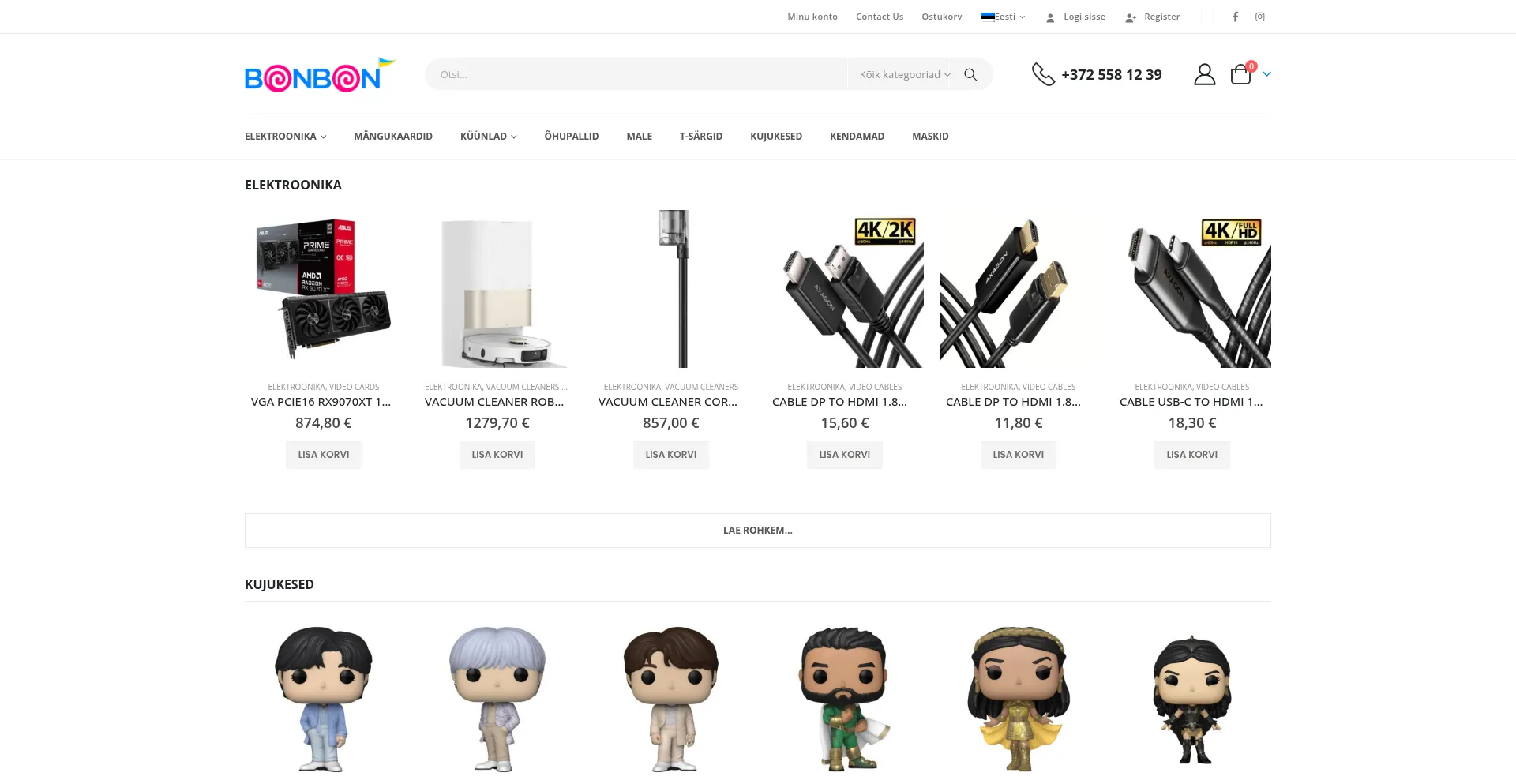Screen dimensions: 1516x784
Task: Expand the Küünlad menu
Action: click(488, 137)
